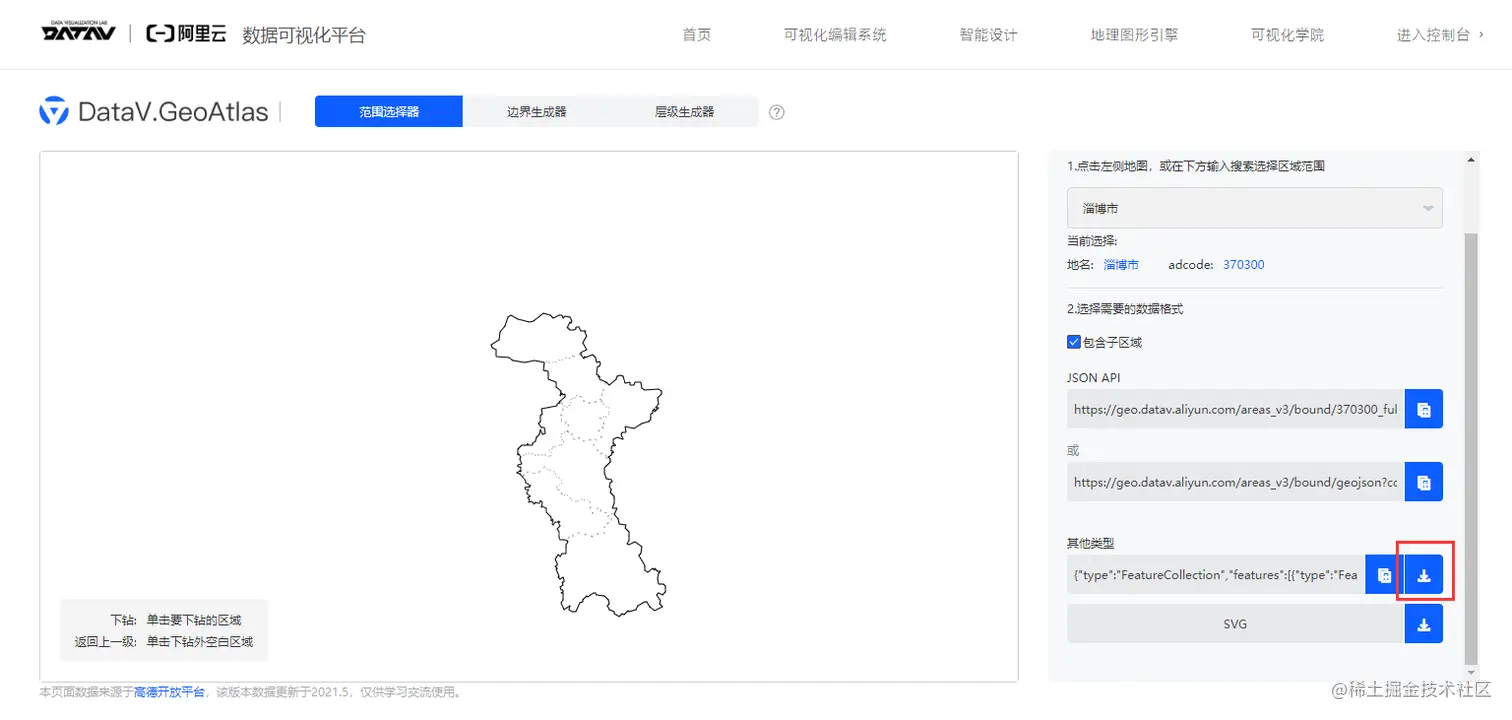Expand the 进入控制台 menu arrow
1512x720 pixels.
[x=1480, y=35]
